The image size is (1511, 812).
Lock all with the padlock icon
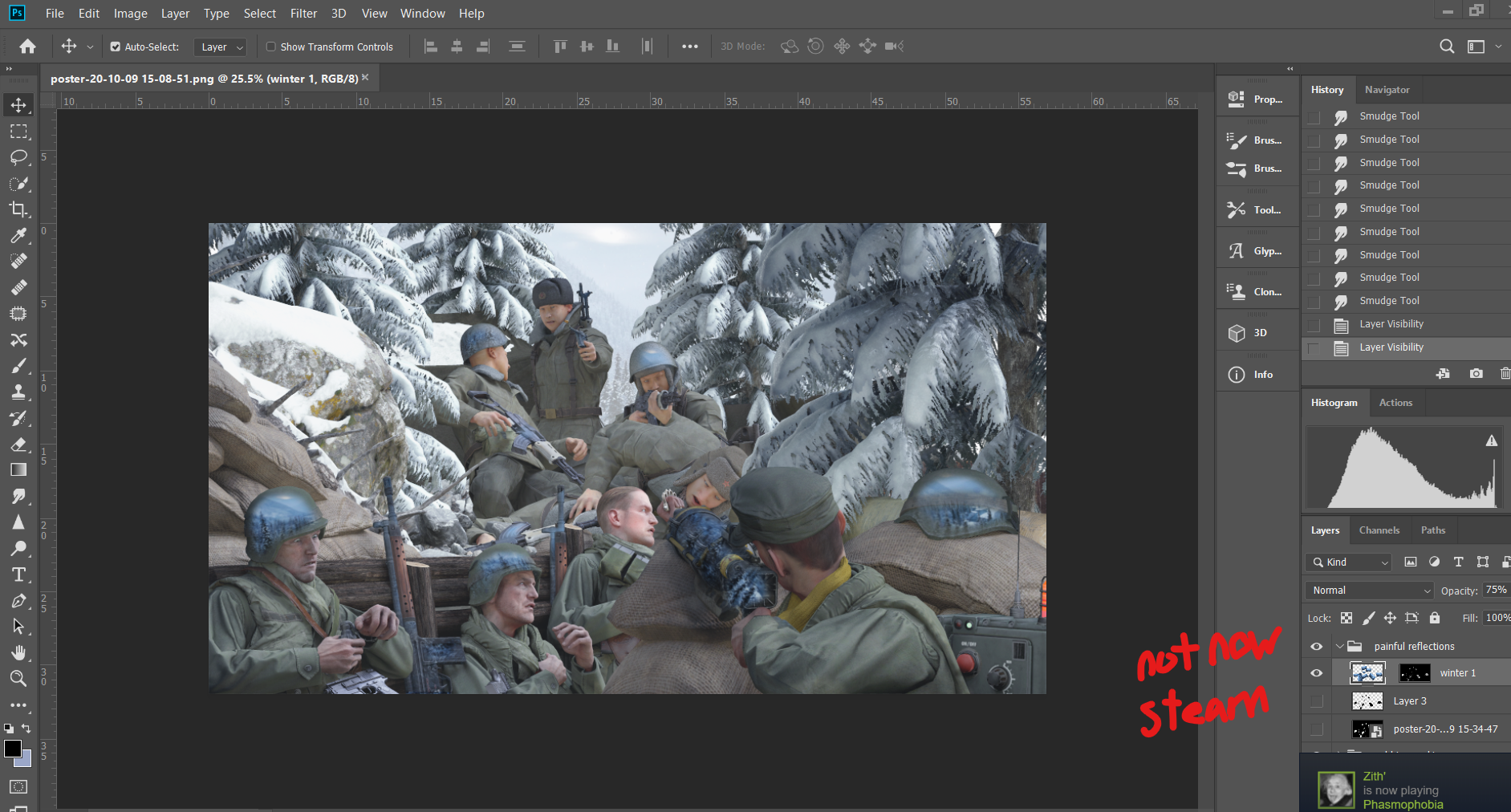point(1435,618)
